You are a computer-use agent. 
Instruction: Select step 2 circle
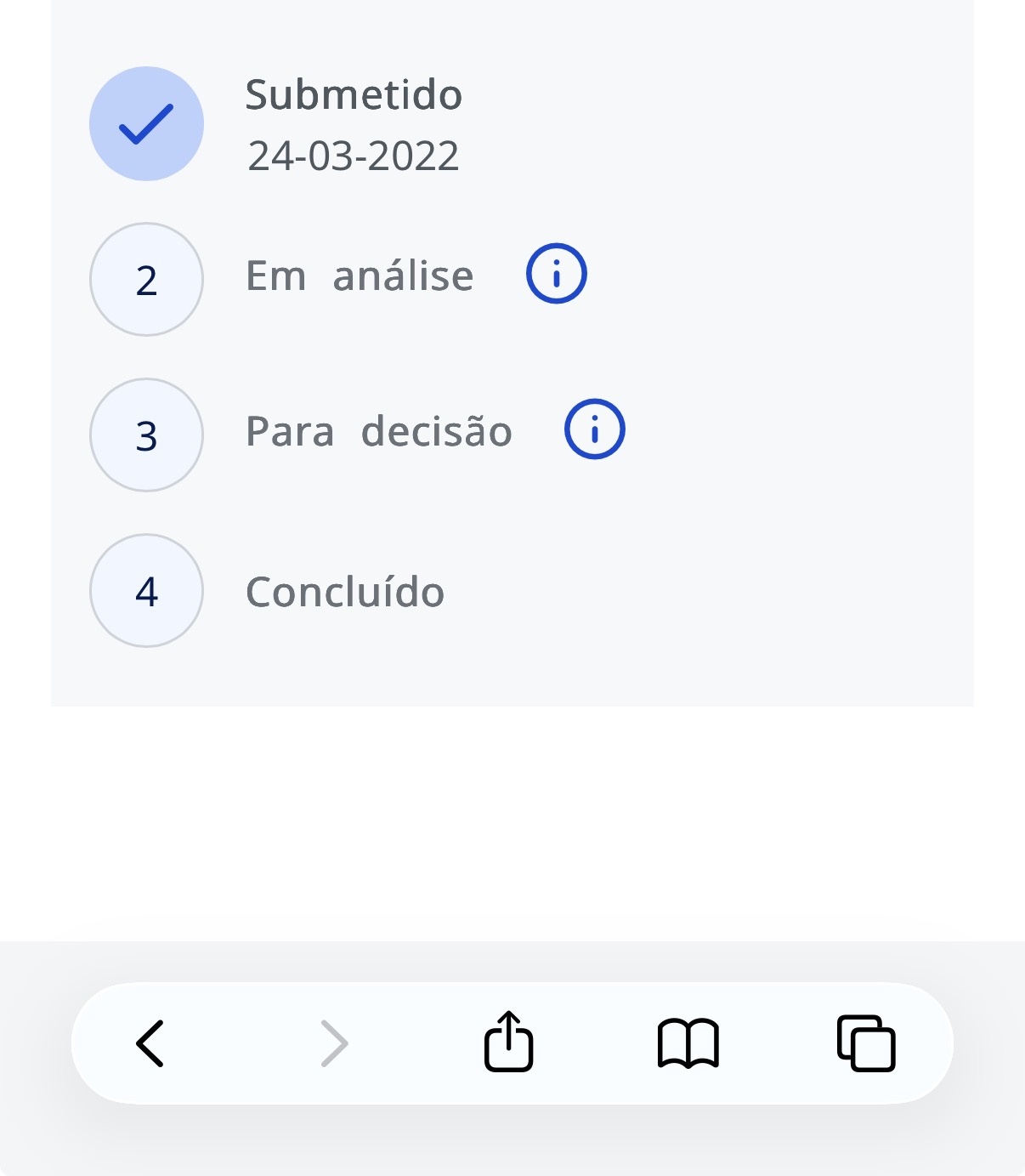pos(146,279)
